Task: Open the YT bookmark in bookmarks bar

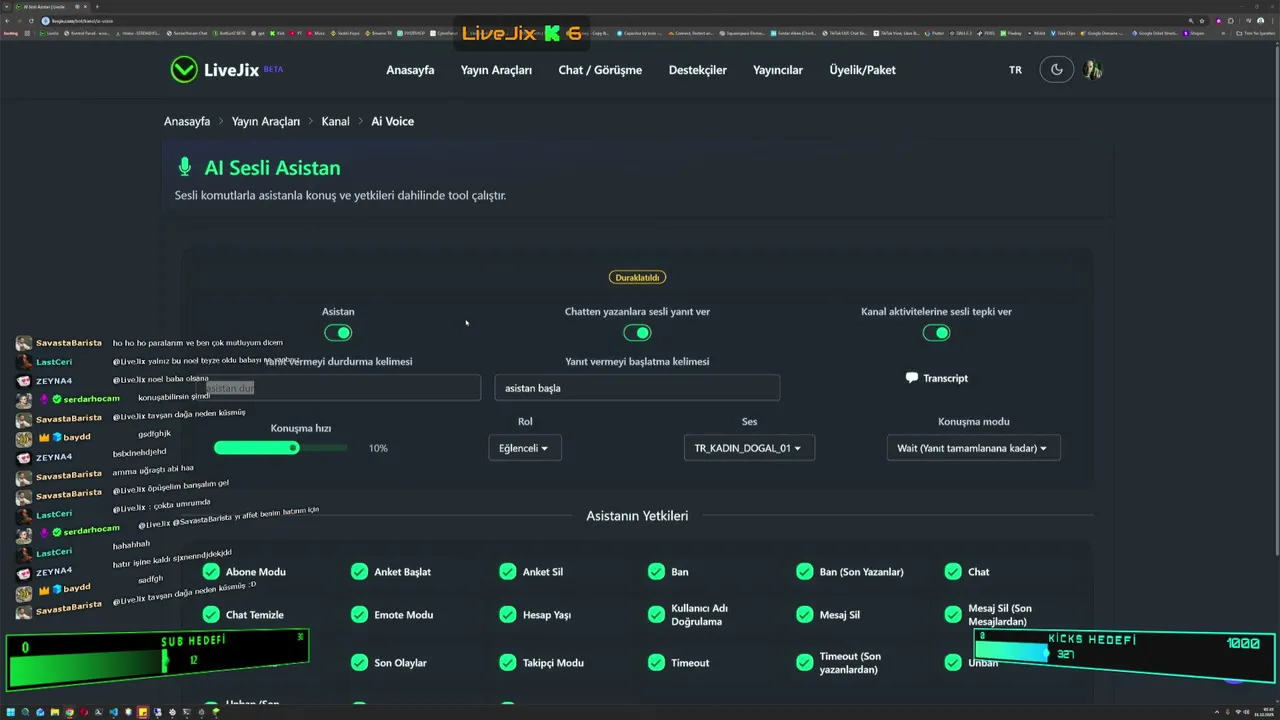Action: (297, 33)
